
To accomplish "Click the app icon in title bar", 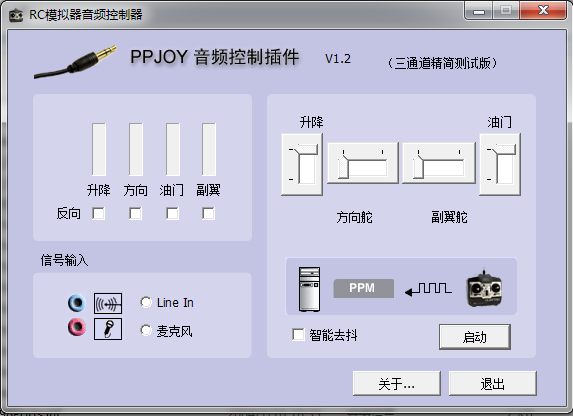I will click(x=16, y=15).
